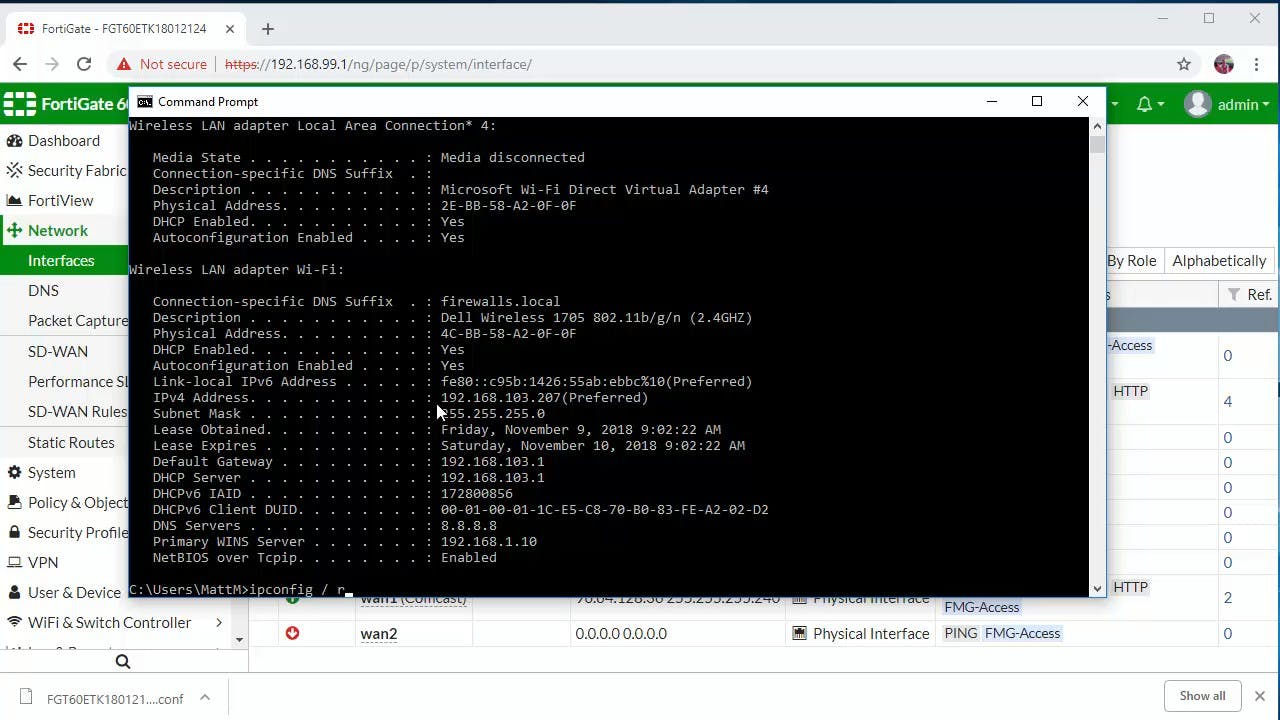Screen dimensions: 1280x720
Task: Select Interfaces in the Network menu
Action: [61, 260]
